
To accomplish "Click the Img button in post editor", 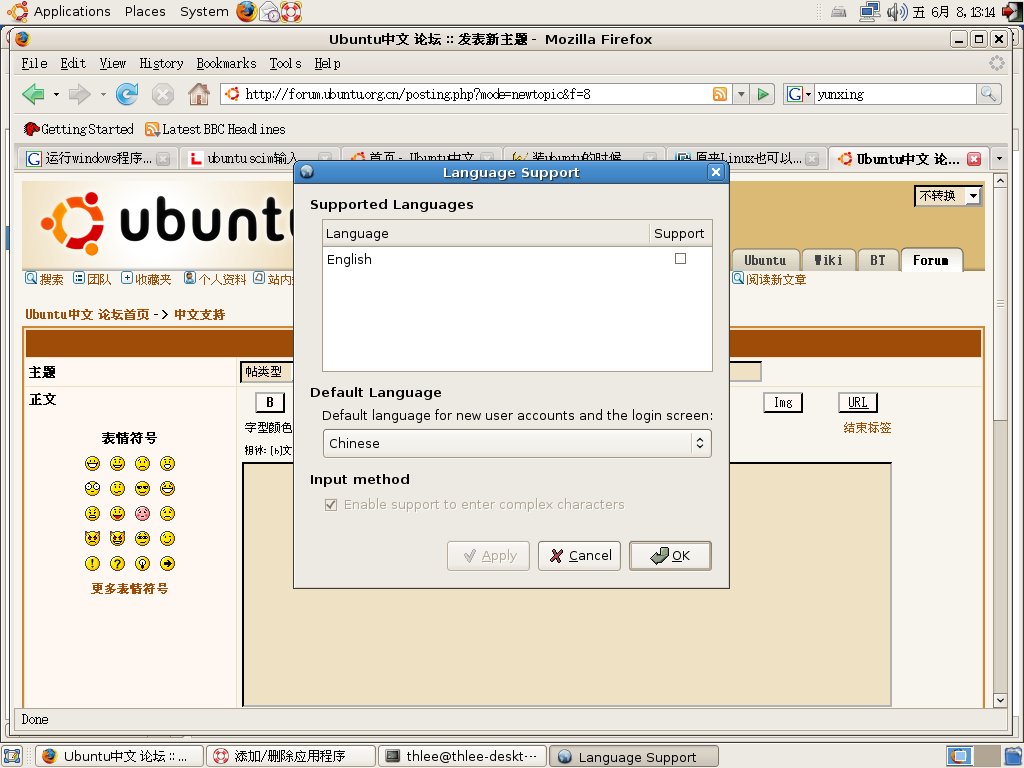I will (x=783, y=402).
